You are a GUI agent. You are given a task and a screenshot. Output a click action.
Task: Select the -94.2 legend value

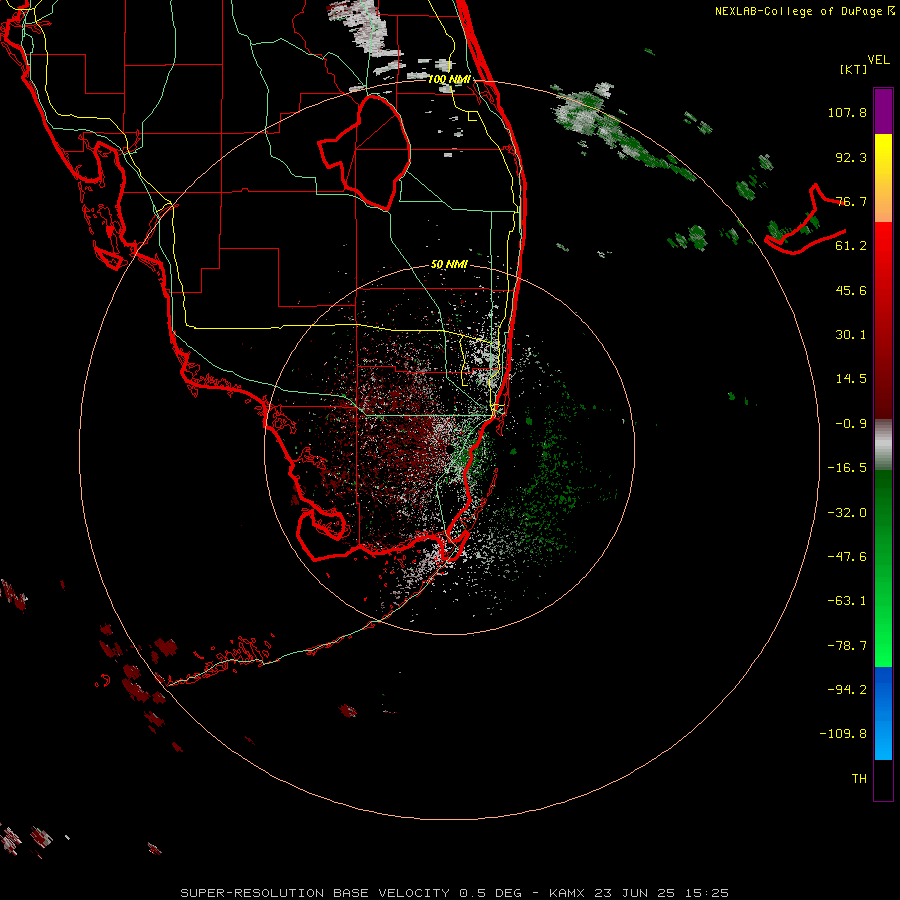pos(847,690)
